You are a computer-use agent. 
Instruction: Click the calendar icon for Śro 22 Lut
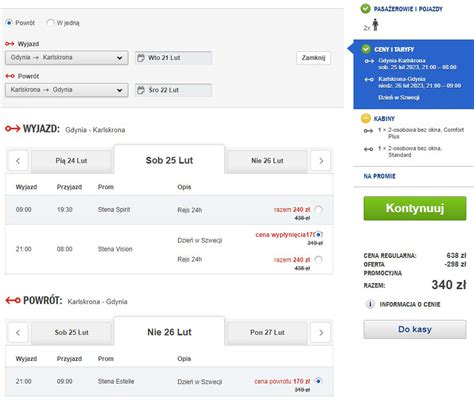click(x=141, y=90)
